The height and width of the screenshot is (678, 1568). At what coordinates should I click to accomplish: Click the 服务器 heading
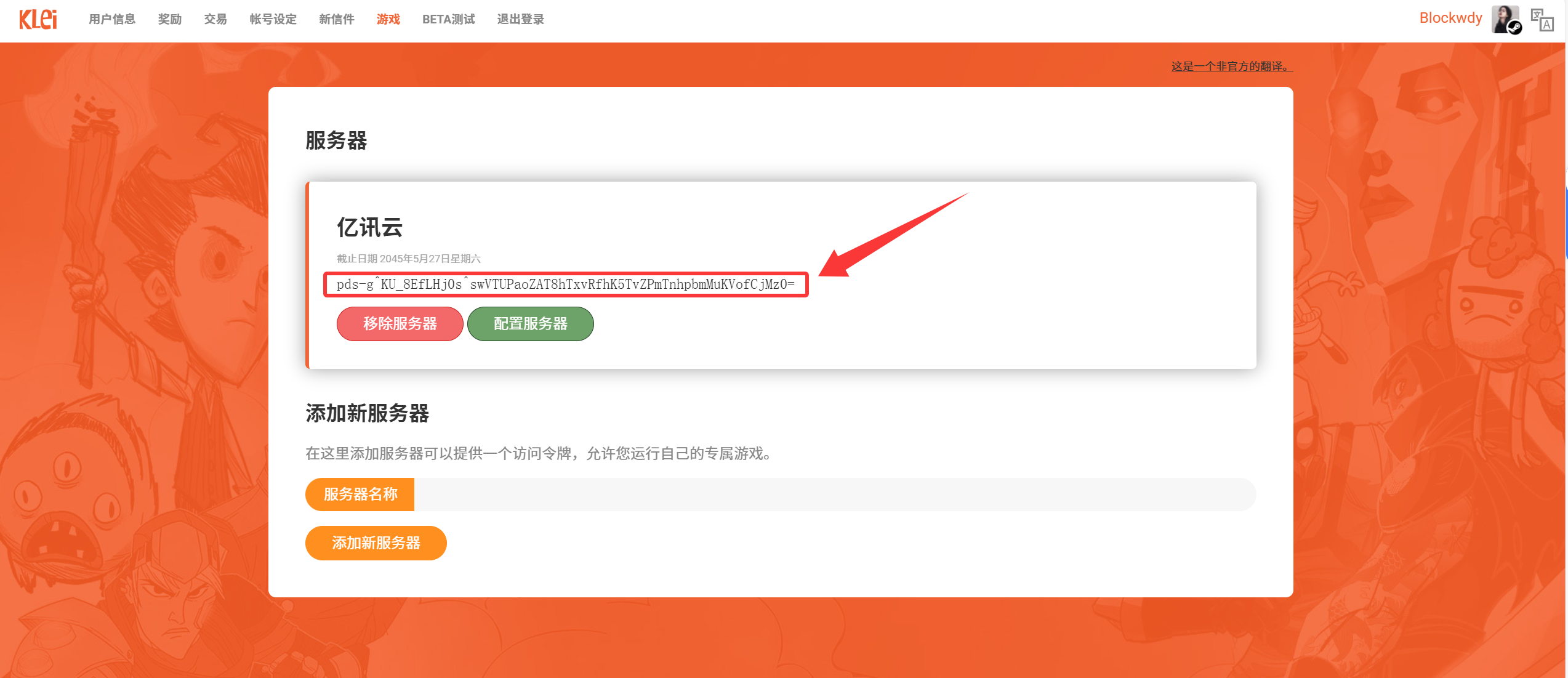pos(336,140)
